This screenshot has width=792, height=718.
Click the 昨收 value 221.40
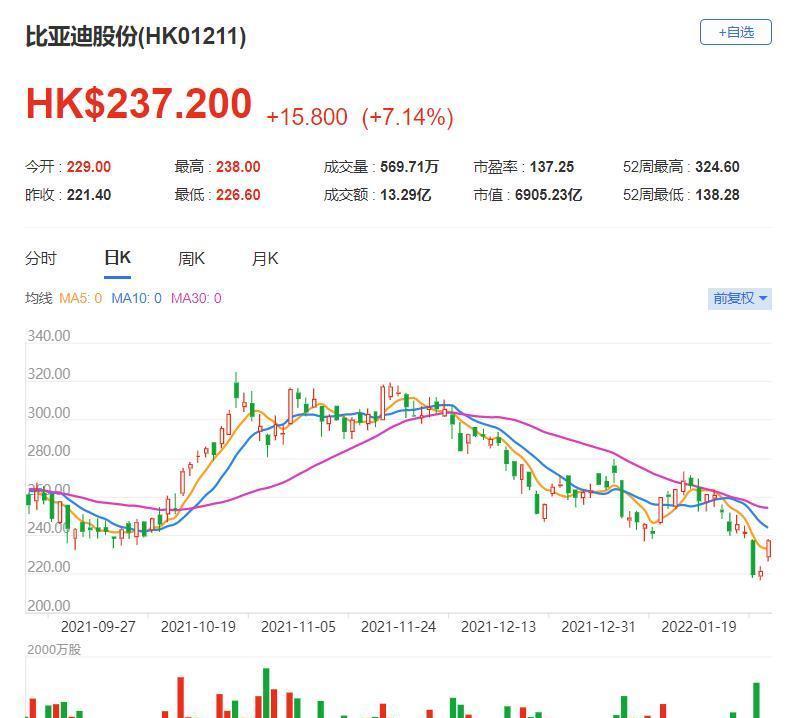[89, 195]
